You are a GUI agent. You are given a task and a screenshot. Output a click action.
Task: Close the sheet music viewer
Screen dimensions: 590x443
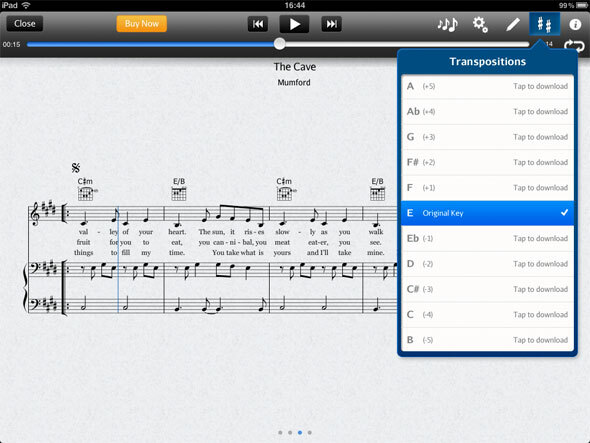click(24, 24)
